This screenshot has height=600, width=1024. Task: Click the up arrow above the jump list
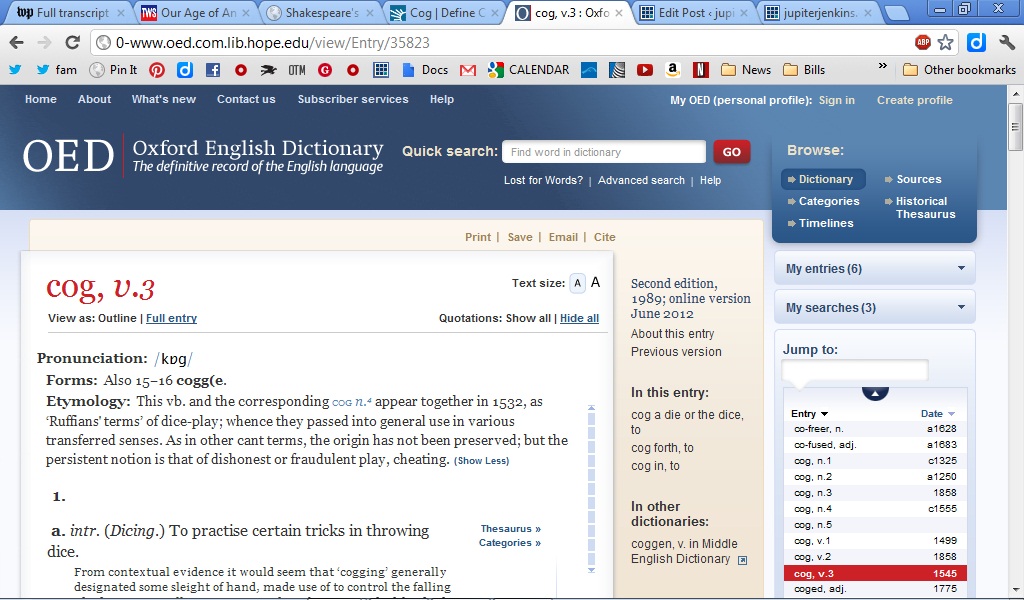875,393
